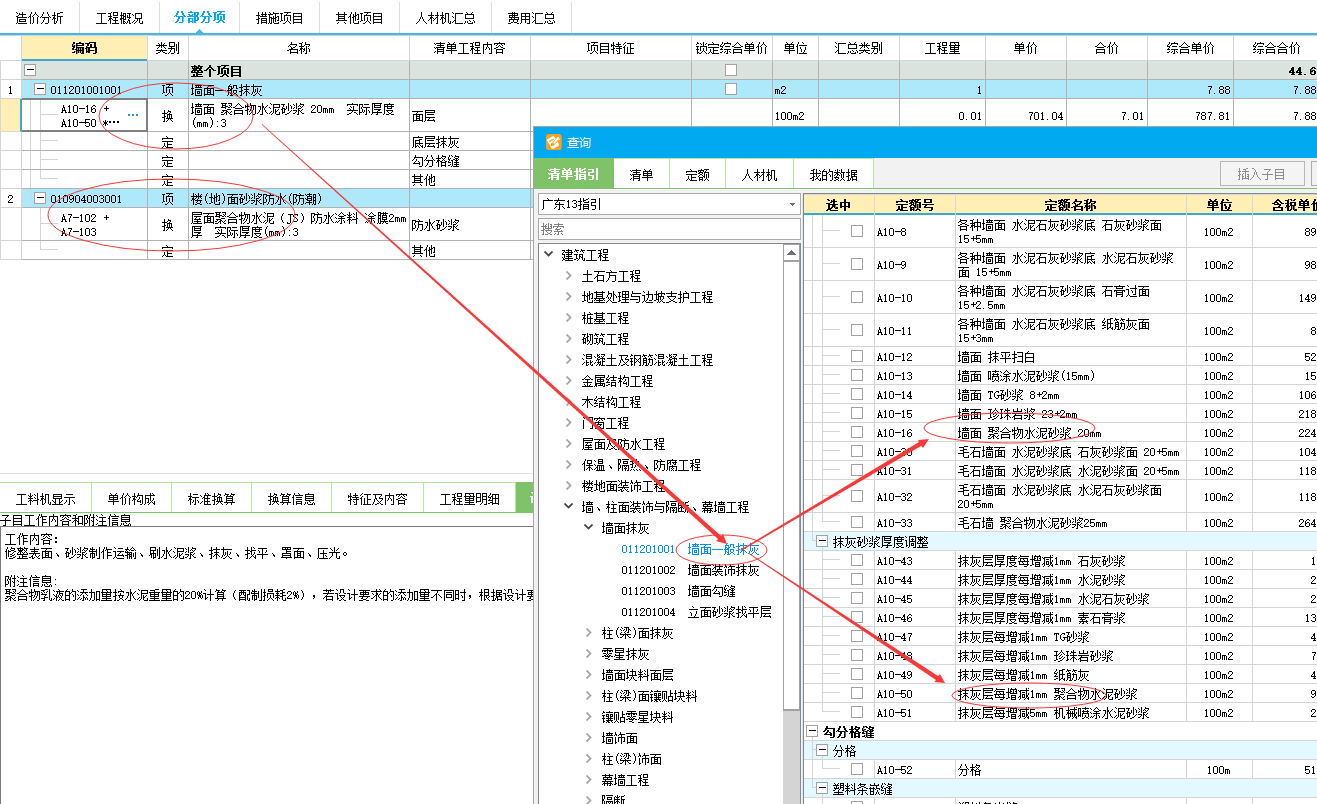1317x804 pixels.
Task: Show the 工料机显示 bottom tab
Action: tap(46, 499)
